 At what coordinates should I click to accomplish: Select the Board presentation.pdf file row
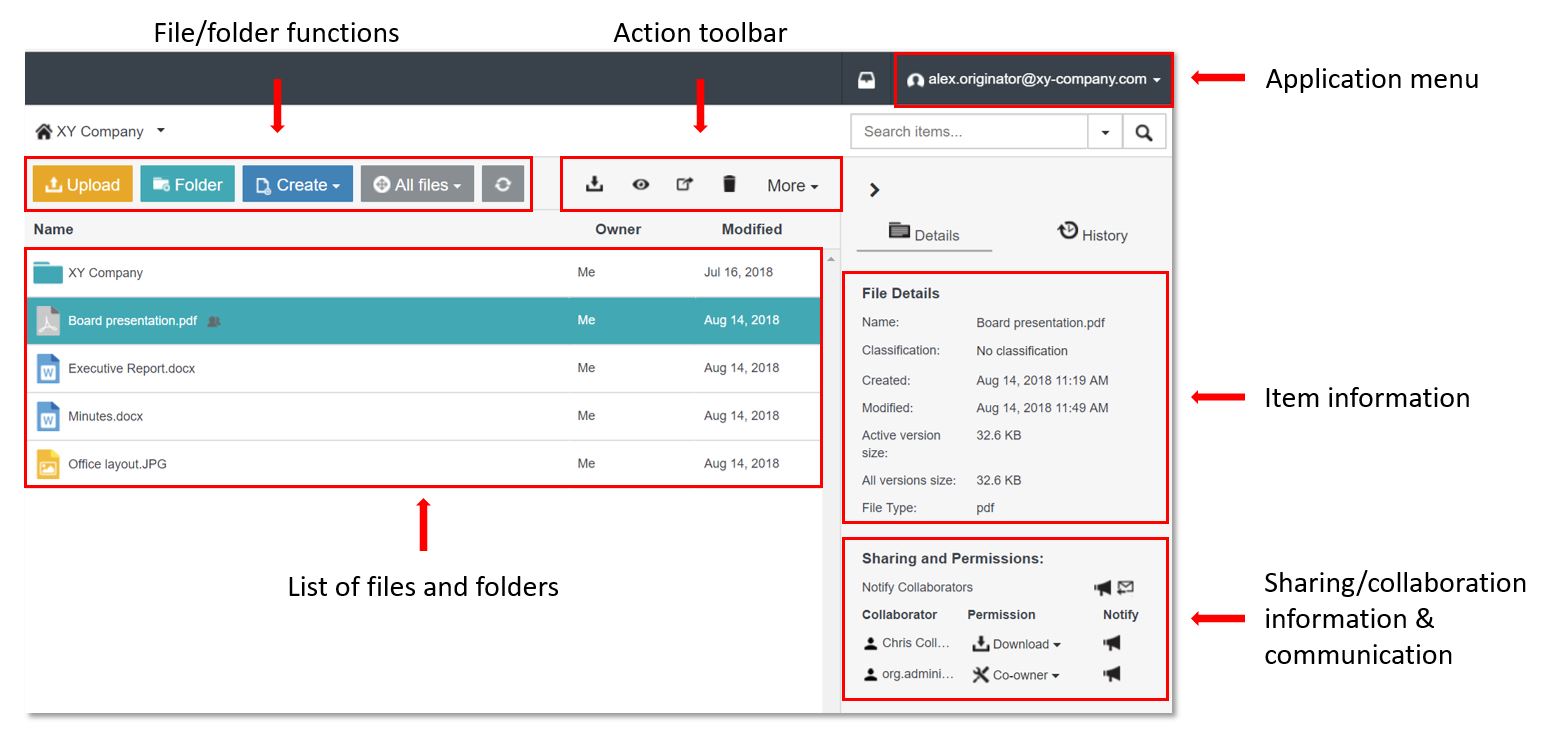(423, 320)
